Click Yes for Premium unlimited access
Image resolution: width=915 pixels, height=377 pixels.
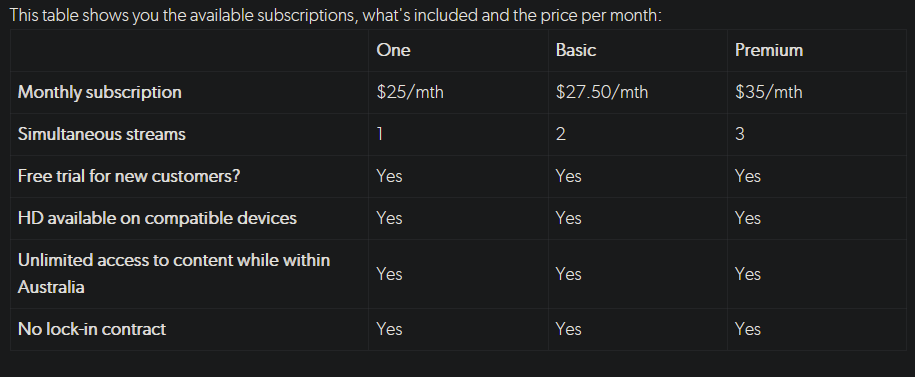click(748, 274)
